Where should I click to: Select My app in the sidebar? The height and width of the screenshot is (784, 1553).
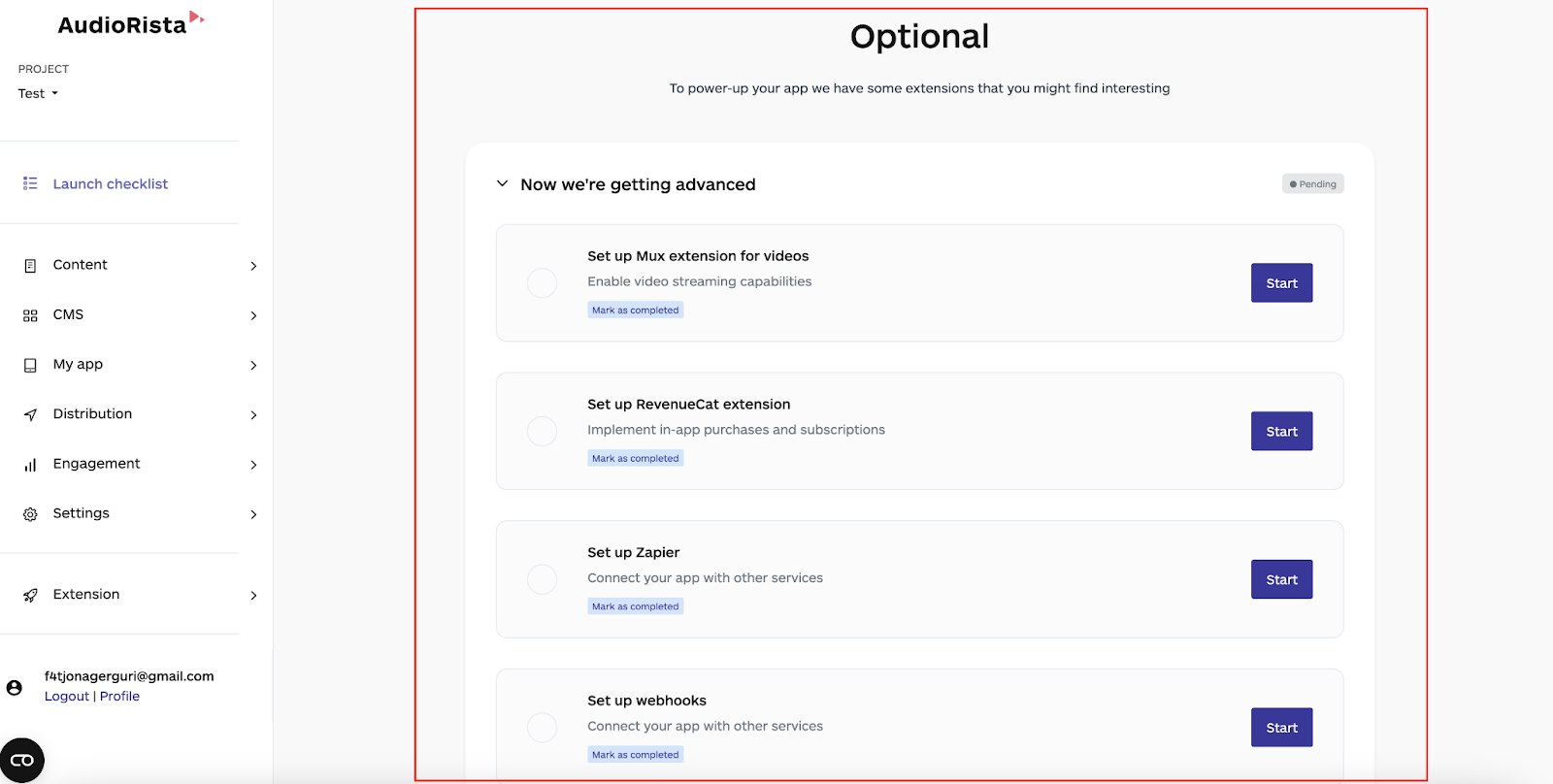pos(78,364)
